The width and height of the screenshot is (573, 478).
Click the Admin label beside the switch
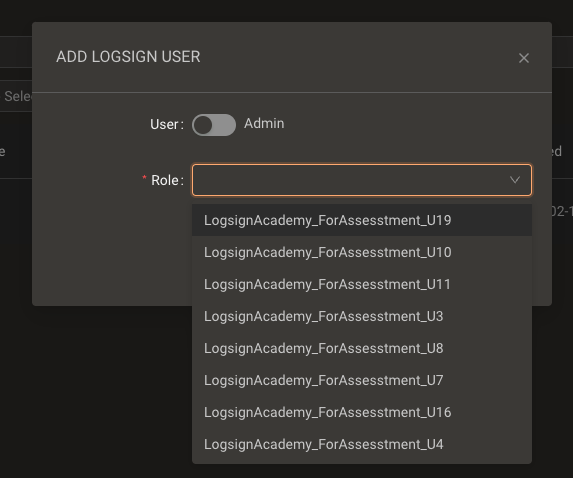tap(264, 124)
